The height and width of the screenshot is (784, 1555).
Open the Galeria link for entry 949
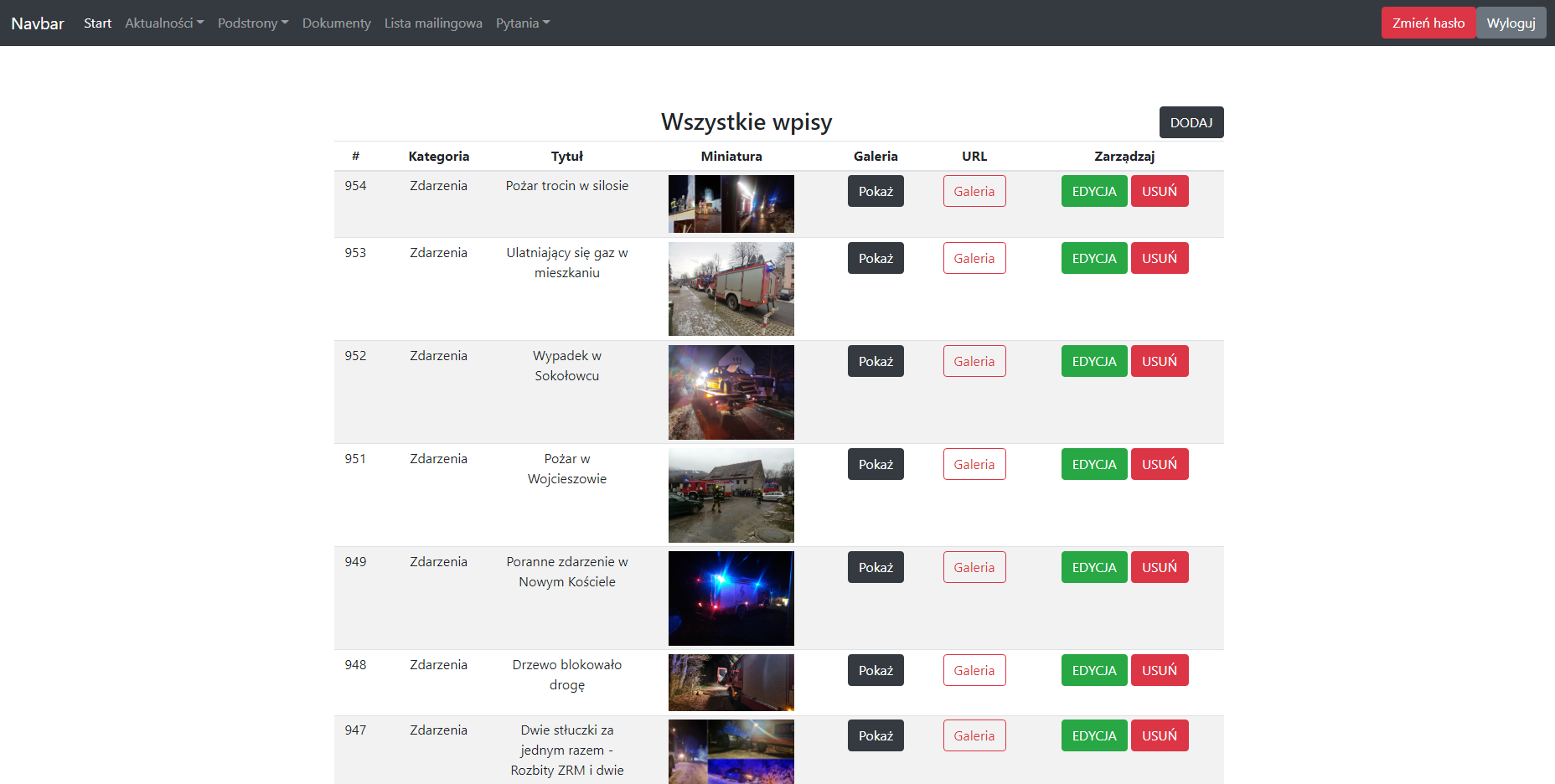974,567
